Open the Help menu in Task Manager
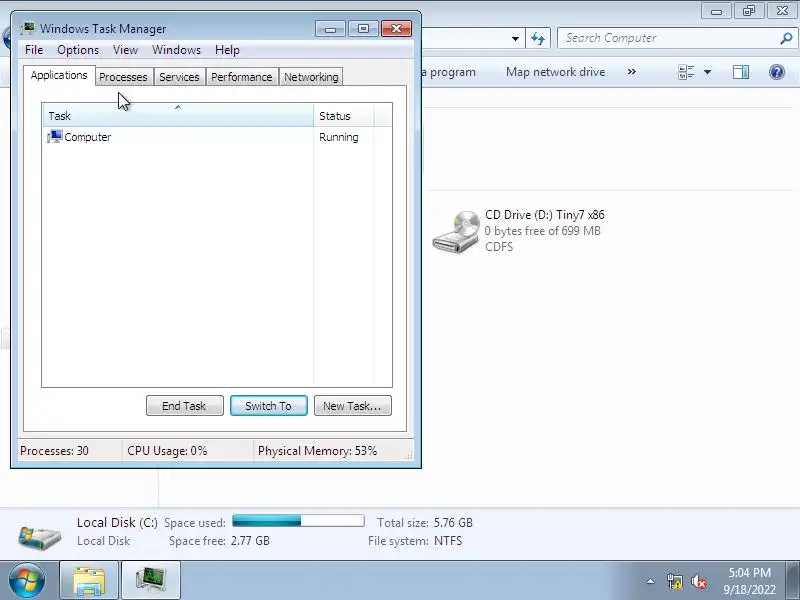The height and width of the screenshot is (600, 800). (227, 50)
